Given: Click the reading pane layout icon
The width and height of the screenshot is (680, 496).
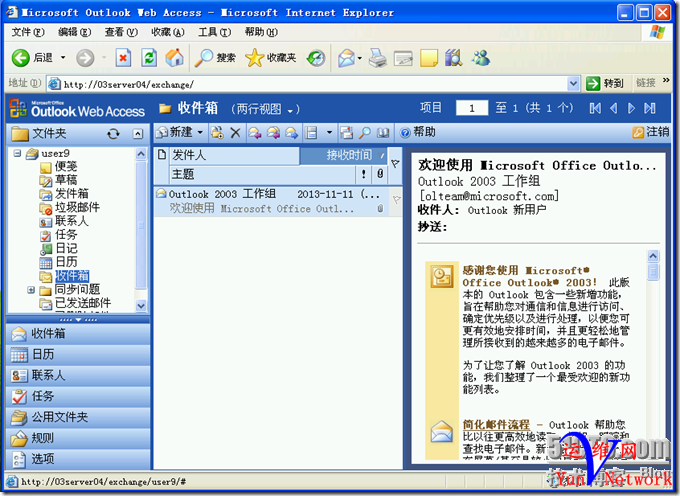Looking at the screenshot, I should pos(311,133).
